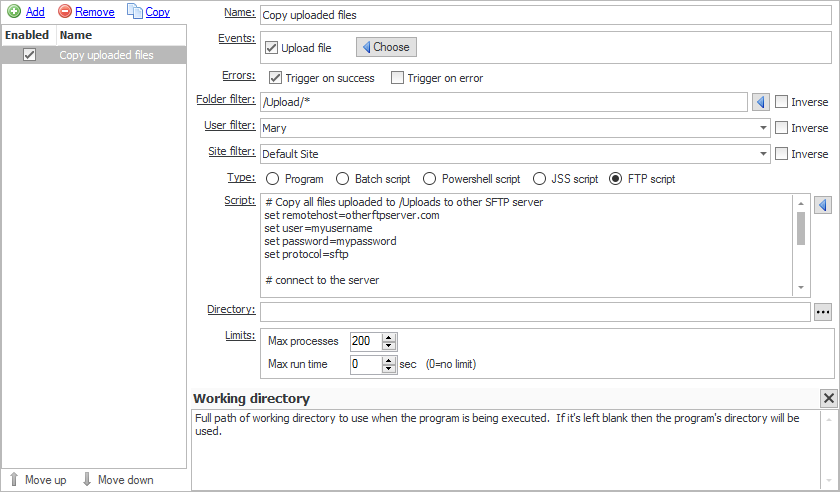Expand the Site filter dropdown
This screenshot has height=492, width=840.
763,154
